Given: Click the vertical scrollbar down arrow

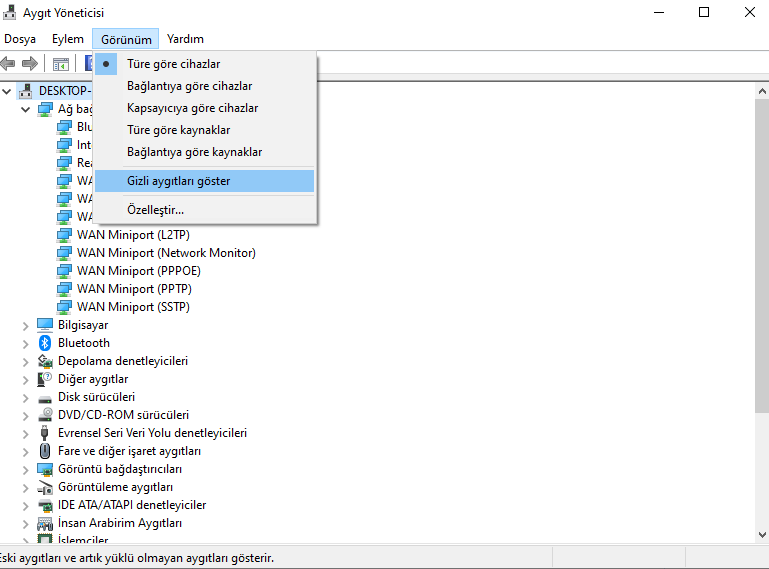Looking at the screenshot, I should pyautogui.click(x=762, y=535).
